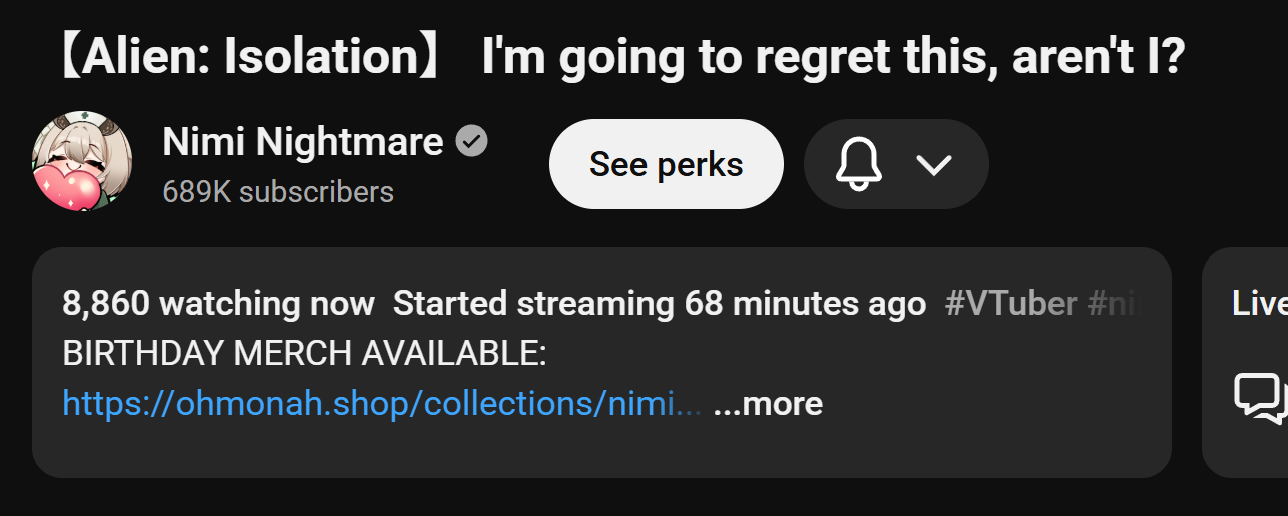Click the BIRTHDAY MERCH AVAILABLE text line
Screen dimensions: 1288x516
click(x=304, y=353)
